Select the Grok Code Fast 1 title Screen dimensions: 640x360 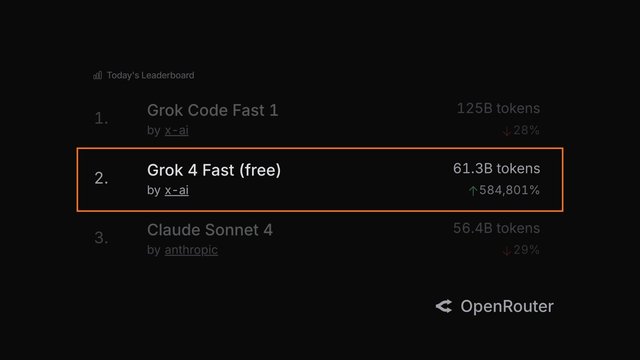point(213,110)
